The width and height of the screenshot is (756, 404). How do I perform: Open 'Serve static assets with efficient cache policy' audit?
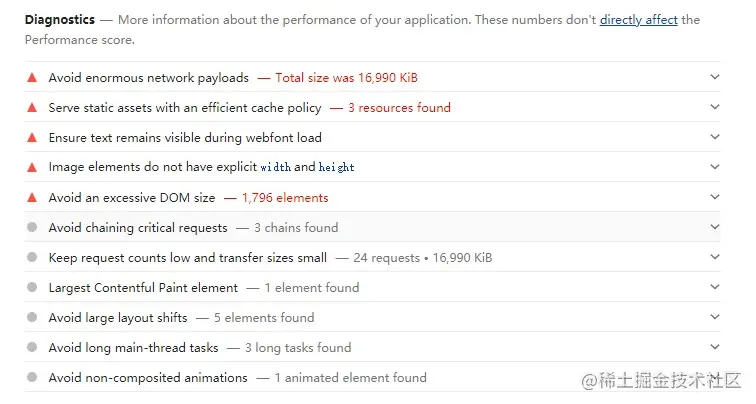[185, 107]
